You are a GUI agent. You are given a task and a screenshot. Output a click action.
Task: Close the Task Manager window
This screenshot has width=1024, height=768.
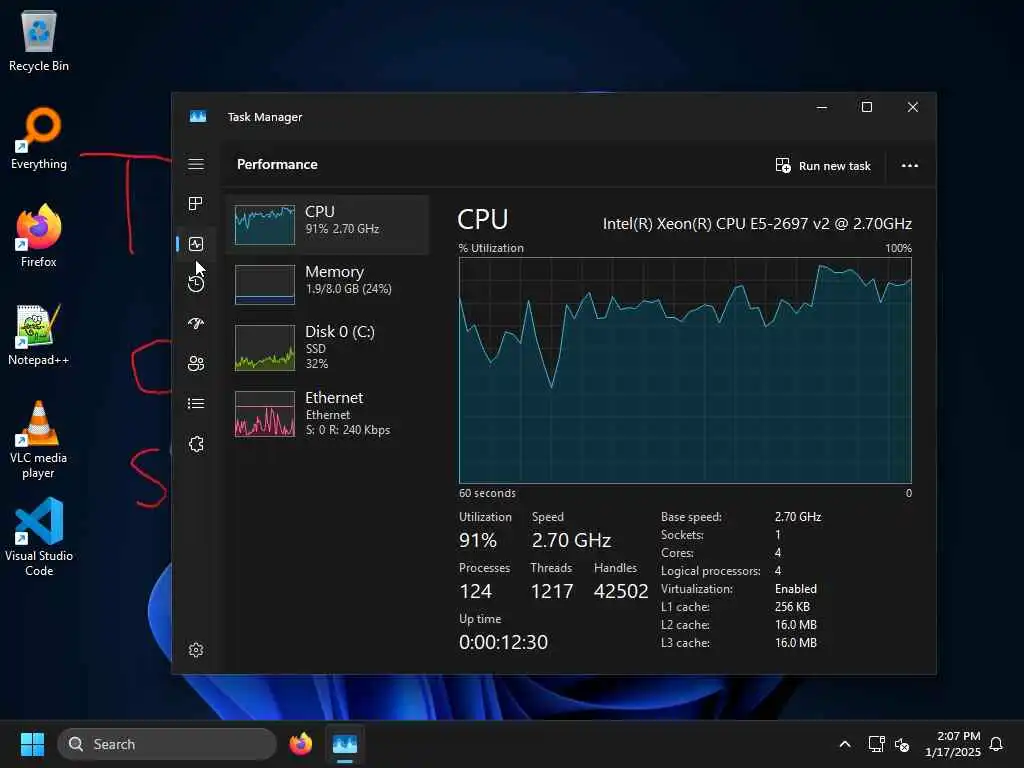[912, 107]
